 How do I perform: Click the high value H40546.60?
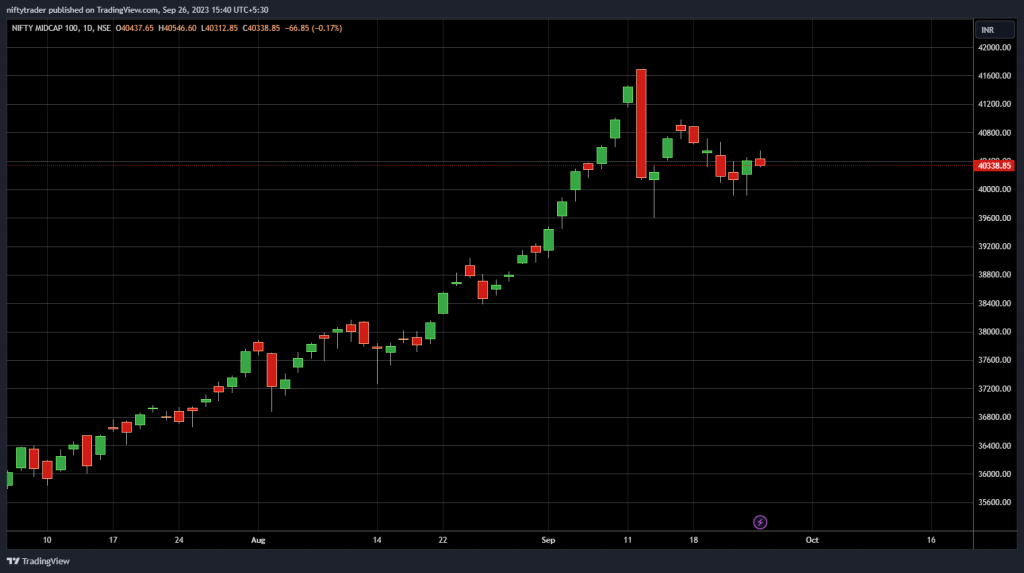pos(177,28)
